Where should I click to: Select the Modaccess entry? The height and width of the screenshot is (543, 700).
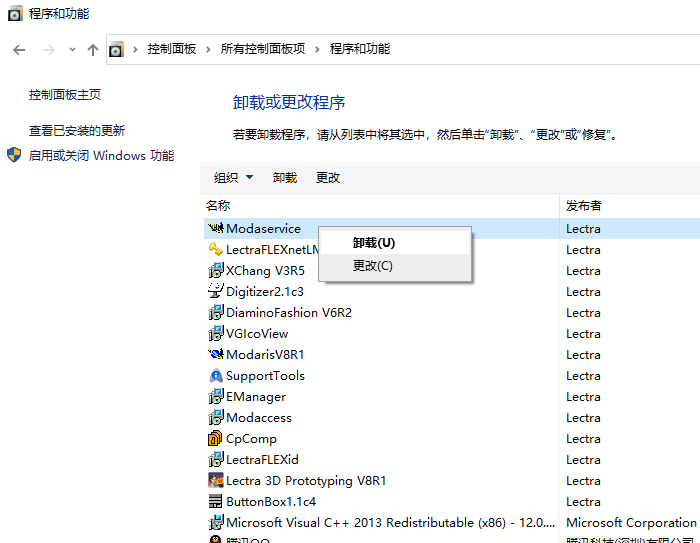[259, 417]
